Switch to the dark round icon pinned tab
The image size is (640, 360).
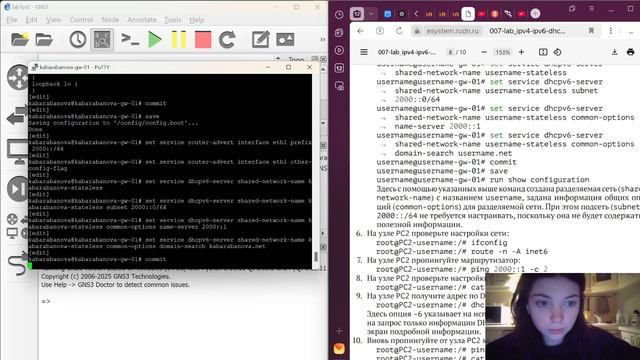402,14
